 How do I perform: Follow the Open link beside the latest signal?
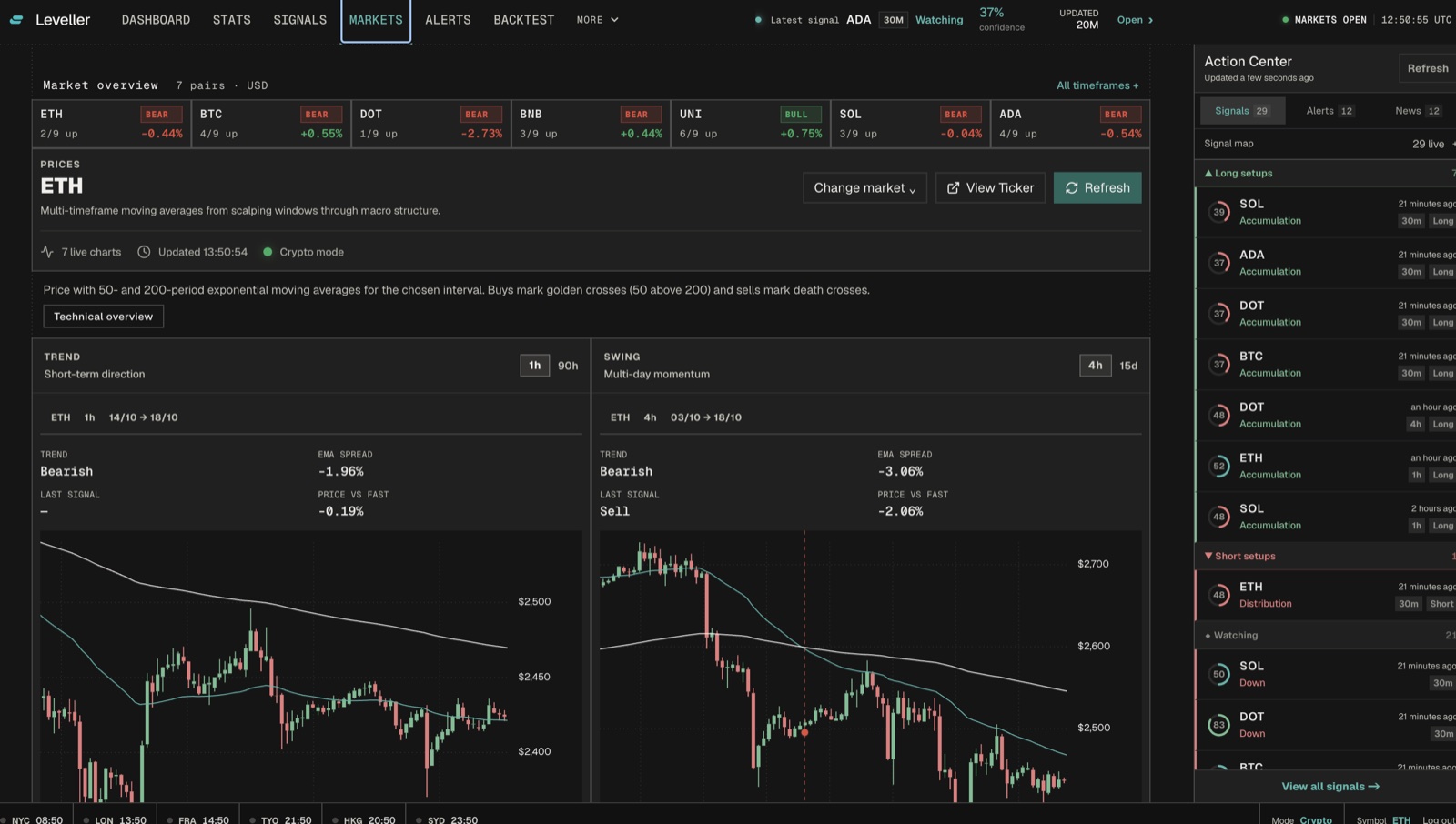1135,20
